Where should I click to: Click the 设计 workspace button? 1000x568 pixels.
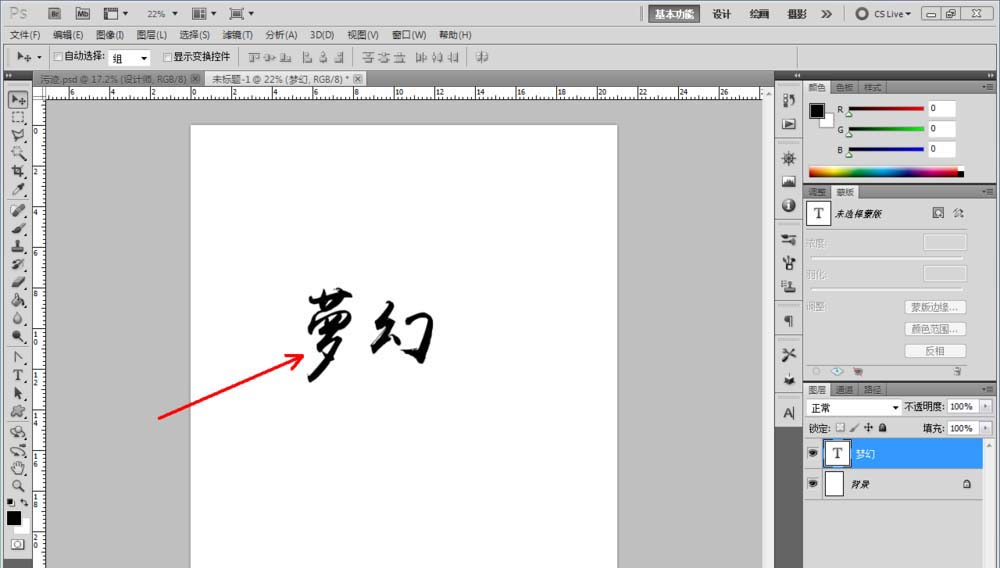tap(721, 14)
